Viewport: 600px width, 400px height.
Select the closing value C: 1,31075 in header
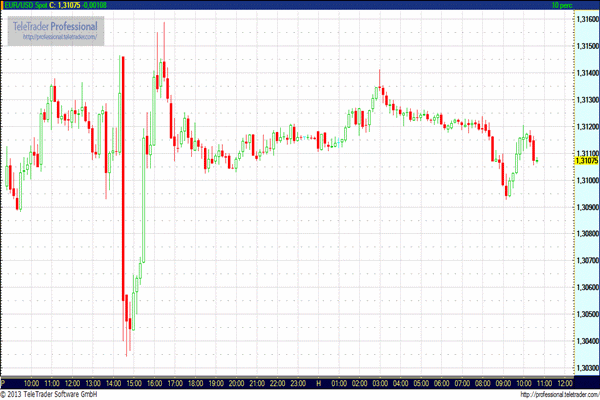point(65,5)
